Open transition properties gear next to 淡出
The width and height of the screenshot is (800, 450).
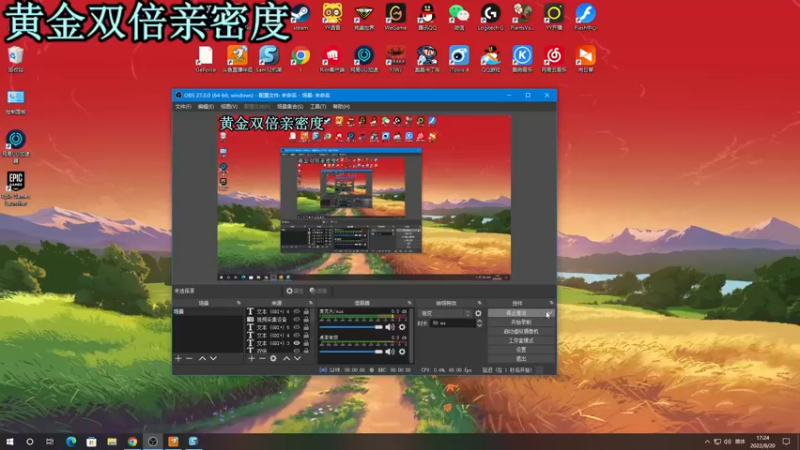click(478, 313)
